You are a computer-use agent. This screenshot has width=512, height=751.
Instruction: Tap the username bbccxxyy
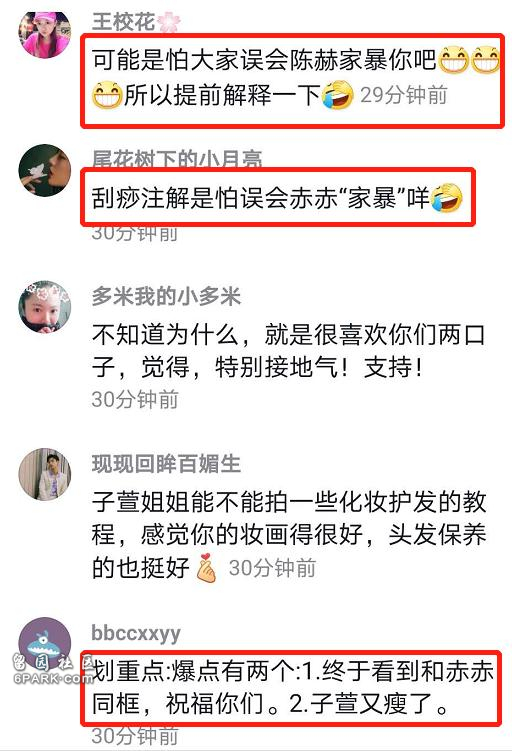pos(136,633)
